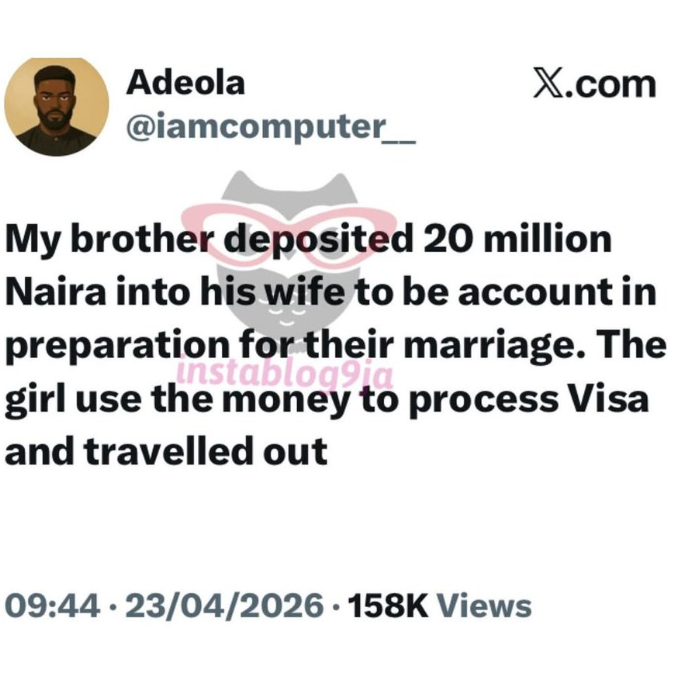Click Adeola's profile avatar picture
Screen dimensions: 687x676
[56, 106]
